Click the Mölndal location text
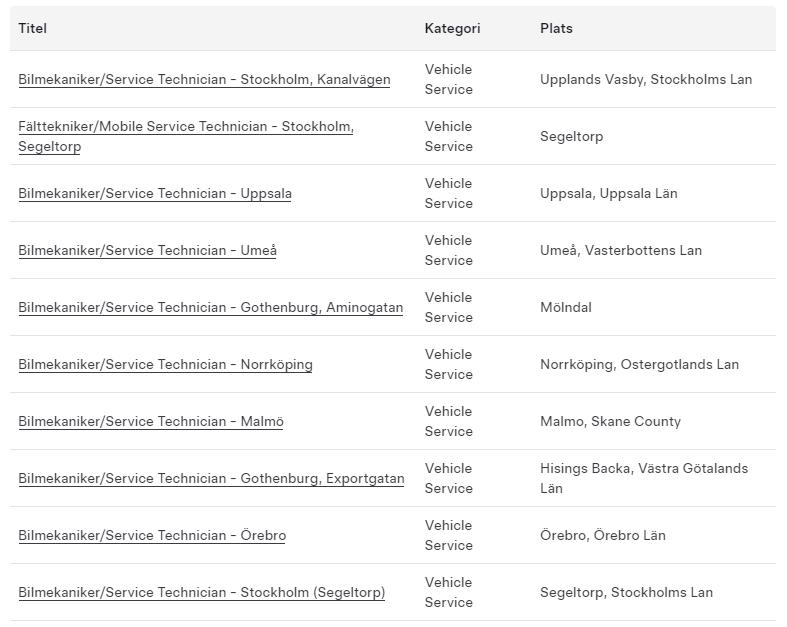787x627 pixels. [566, 308]
